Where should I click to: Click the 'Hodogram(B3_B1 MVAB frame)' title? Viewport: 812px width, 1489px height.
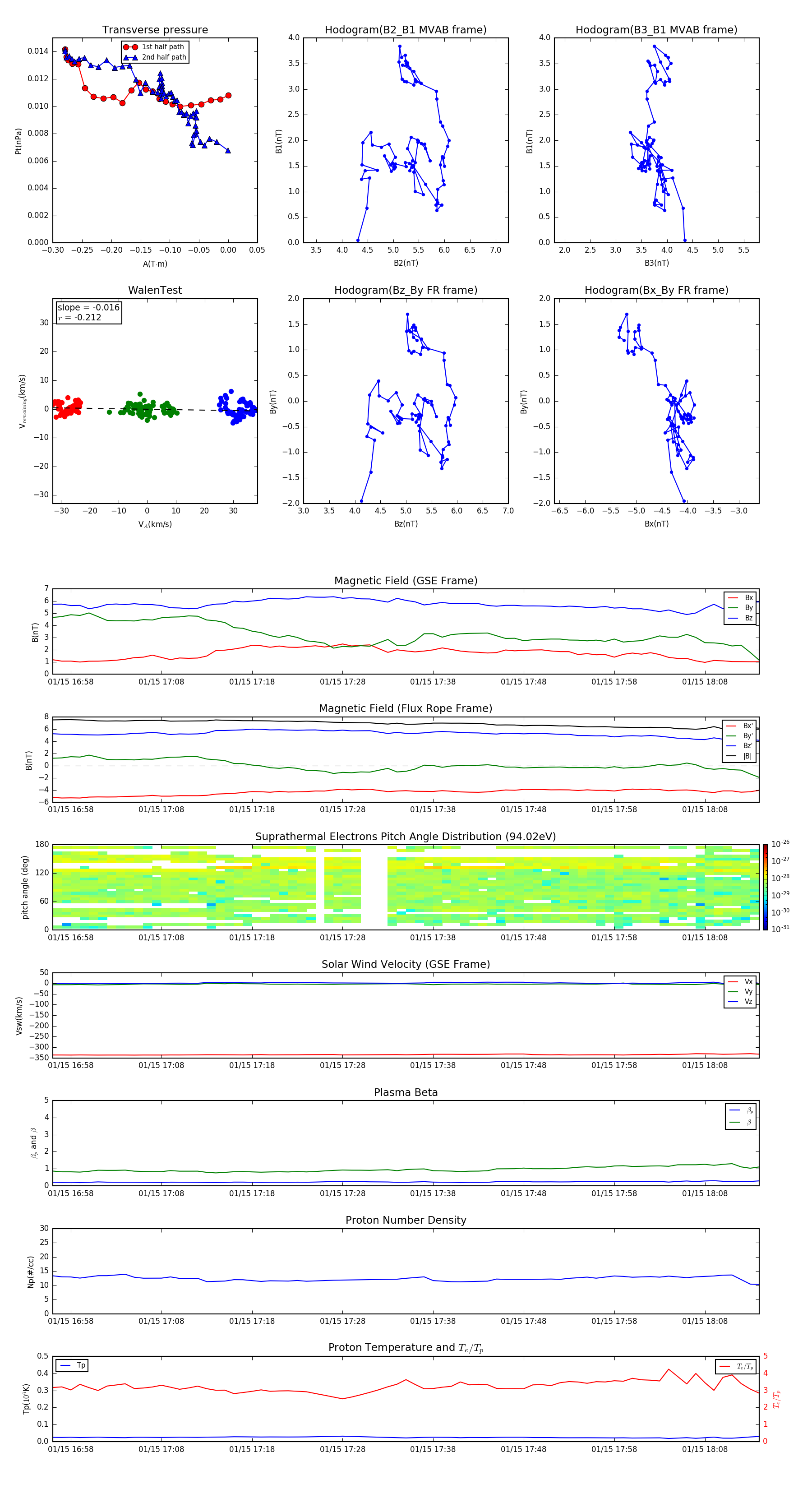(x=656, y=30)
